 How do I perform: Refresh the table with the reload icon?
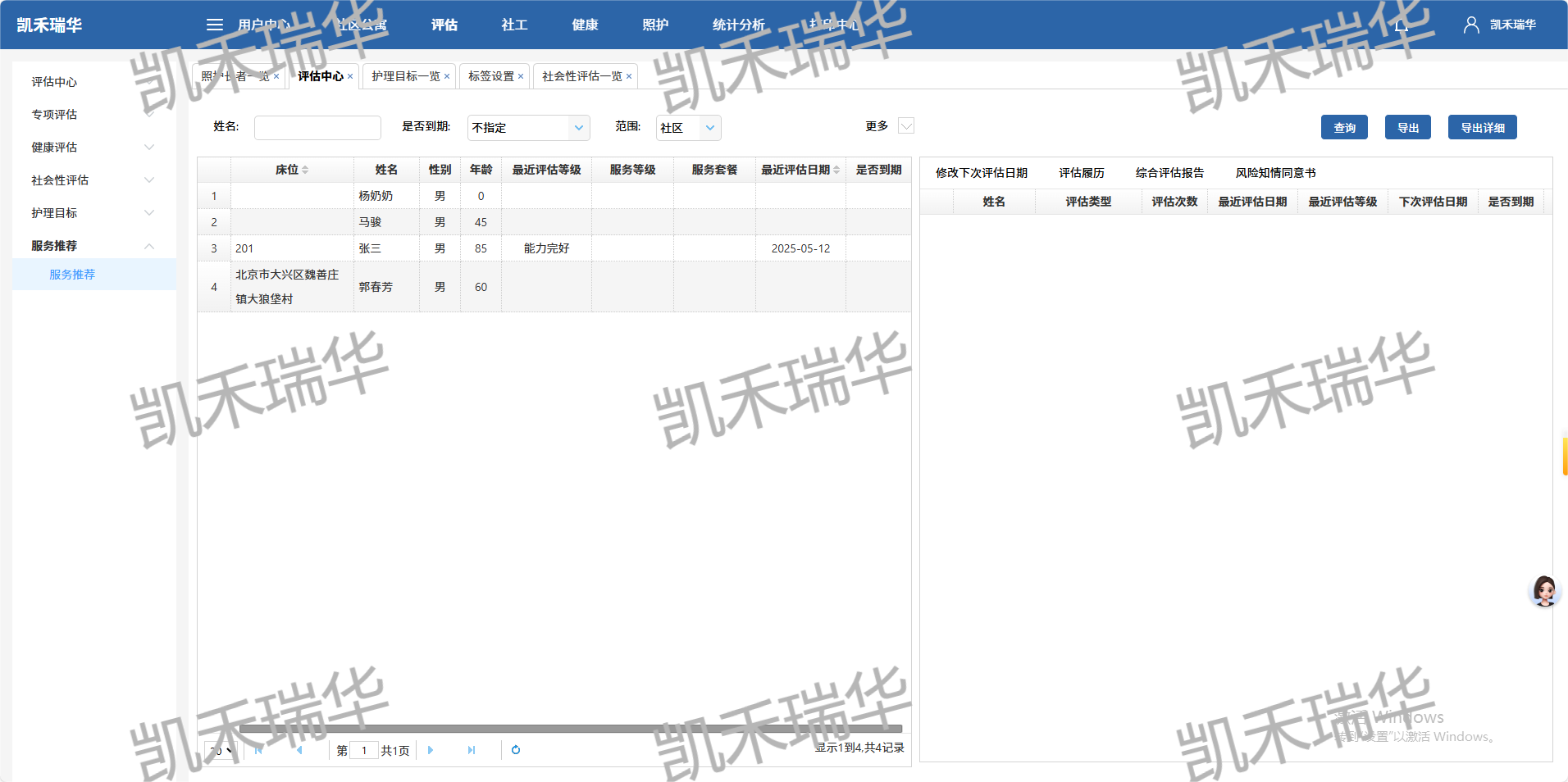[516, 750]
